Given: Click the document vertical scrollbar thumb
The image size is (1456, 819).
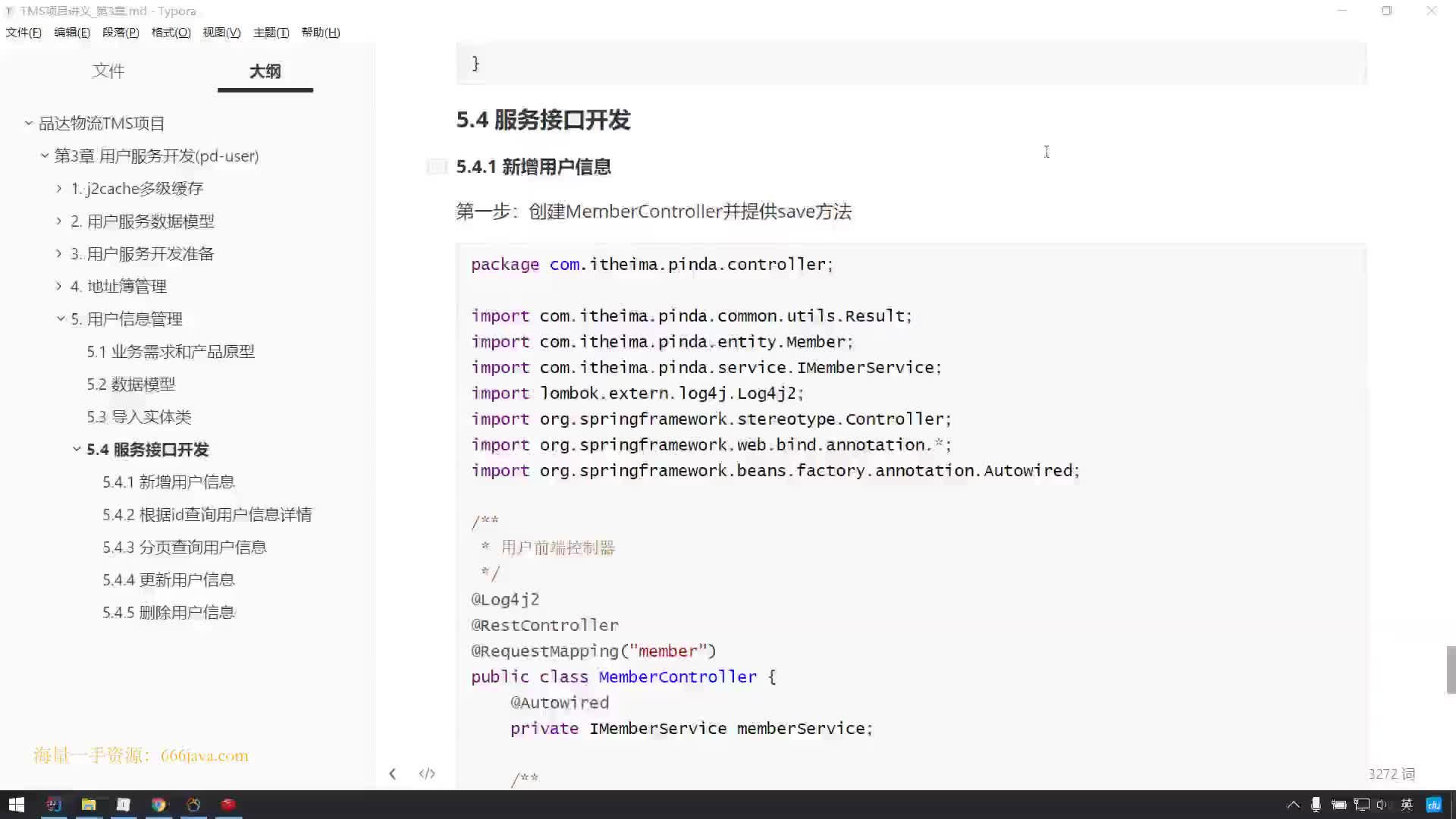Looking at the screenshot, I should [x=1451, y=670].
